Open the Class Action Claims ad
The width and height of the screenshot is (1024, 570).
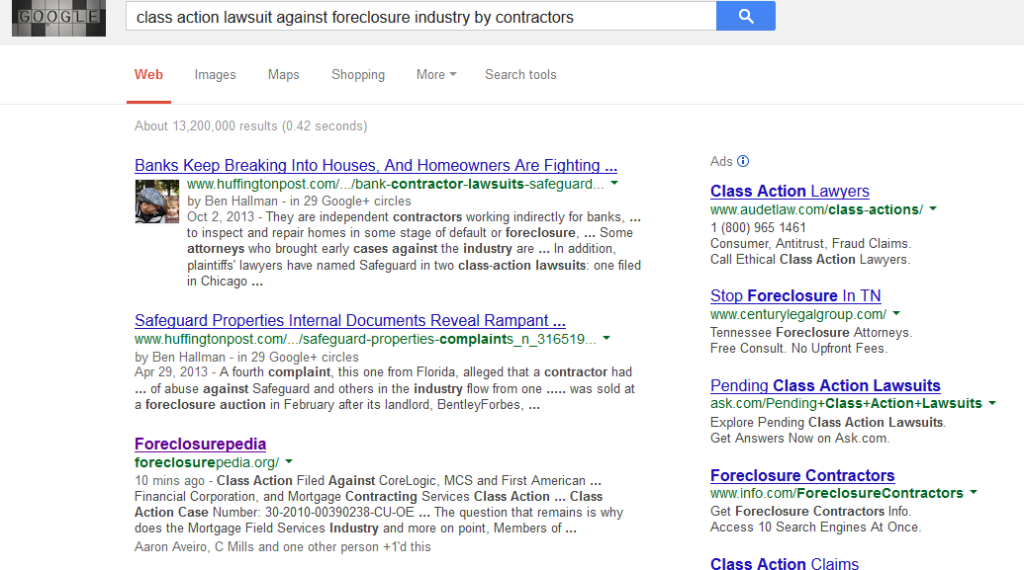click(784, 563)
